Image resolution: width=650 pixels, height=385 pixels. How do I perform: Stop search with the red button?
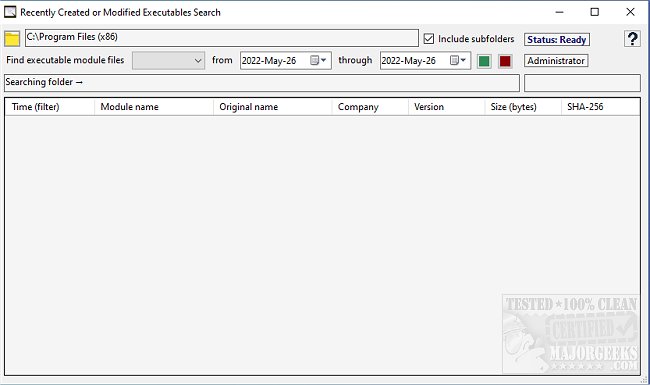click(x=505, y=61)
